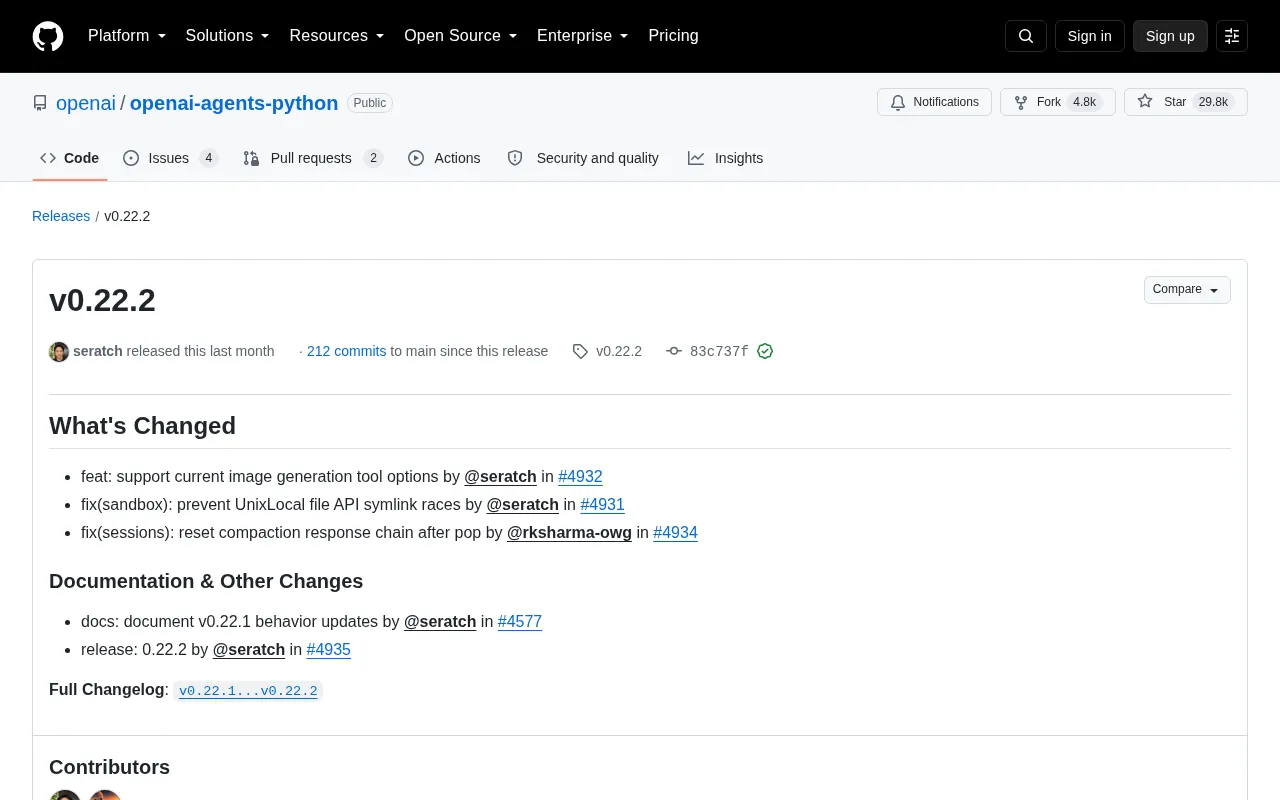1280x800 pixels.
Task: Click the Contributors heading
Action: click(x=109, y=767)
